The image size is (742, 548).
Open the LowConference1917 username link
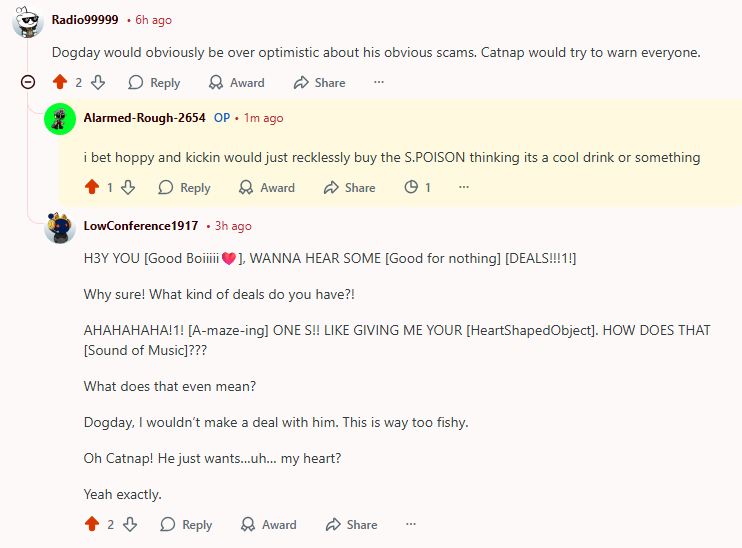click(141, 226)
